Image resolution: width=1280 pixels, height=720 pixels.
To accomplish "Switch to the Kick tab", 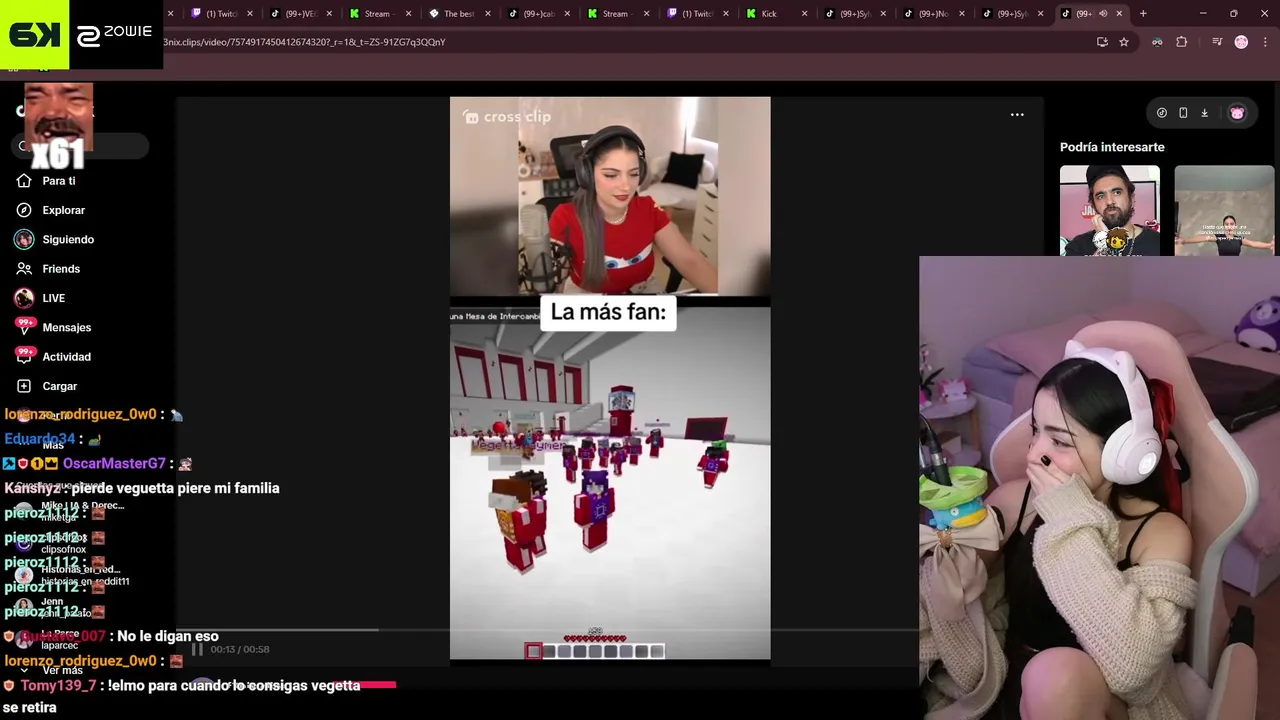I will point(769,13).
